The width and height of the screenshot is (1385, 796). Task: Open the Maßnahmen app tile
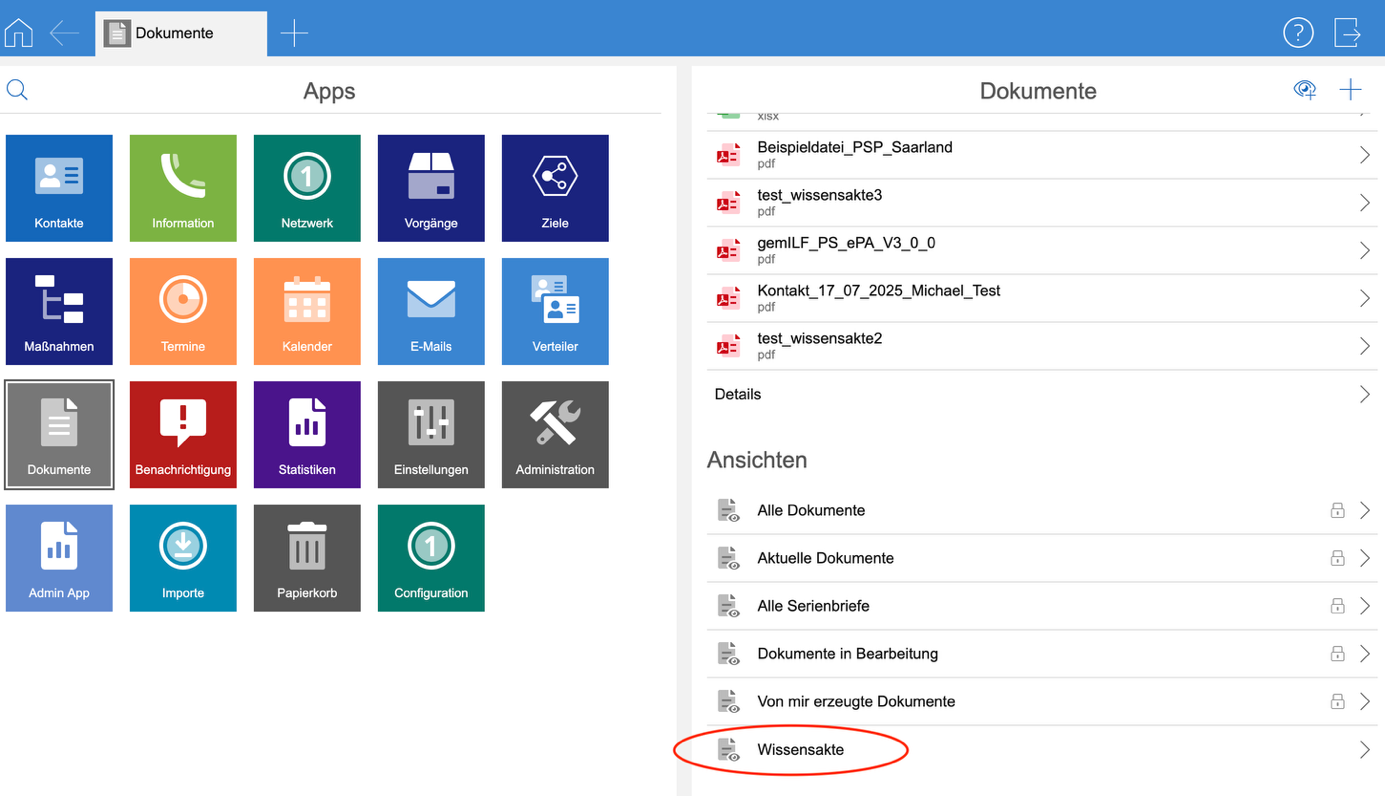tap(59, 311)
